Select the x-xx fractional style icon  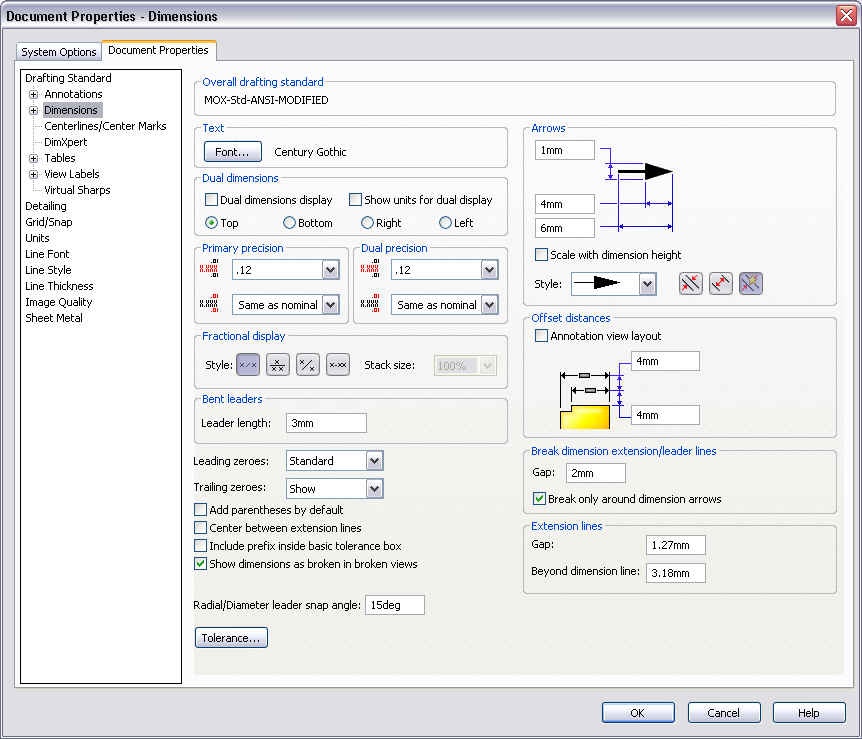pos(338,365)
